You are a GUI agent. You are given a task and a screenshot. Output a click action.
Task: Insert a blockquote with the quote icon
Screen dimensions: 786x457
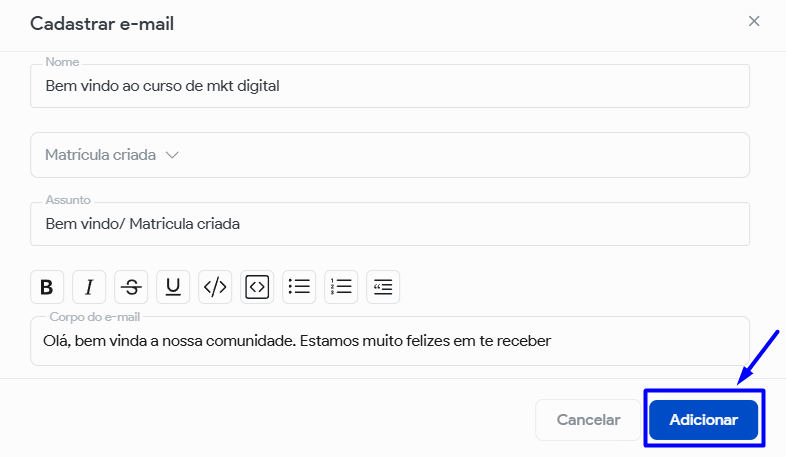click(383, 287)
